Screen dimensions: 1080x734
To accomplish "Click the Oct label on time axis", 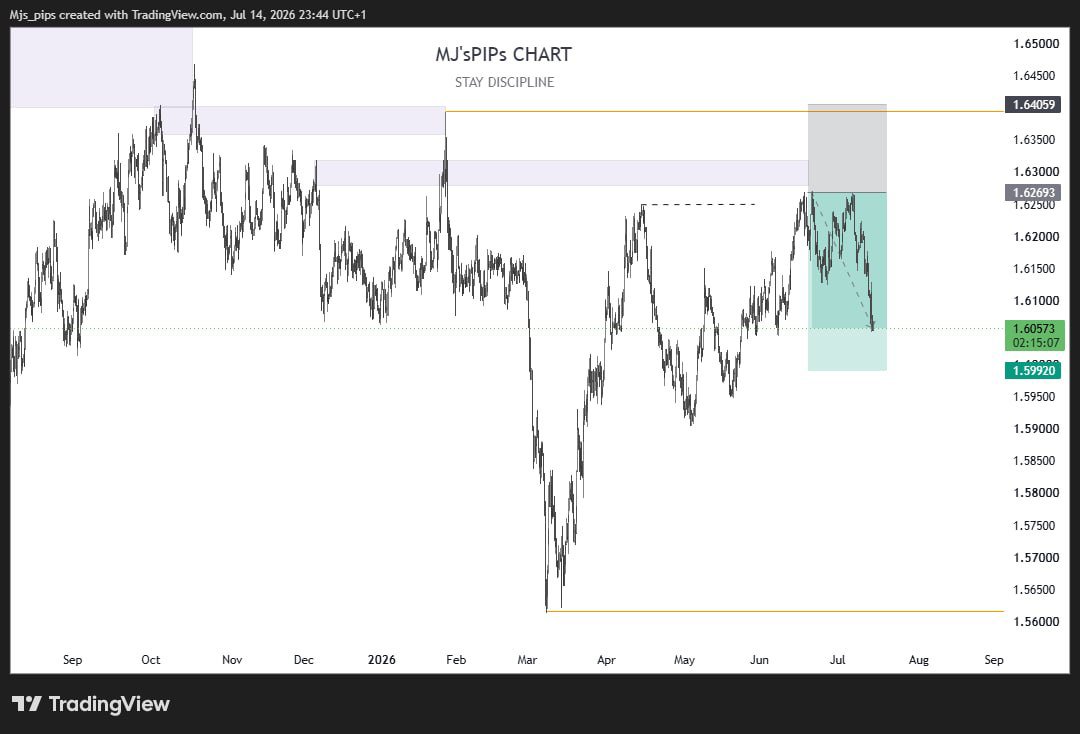I will 151,660.
